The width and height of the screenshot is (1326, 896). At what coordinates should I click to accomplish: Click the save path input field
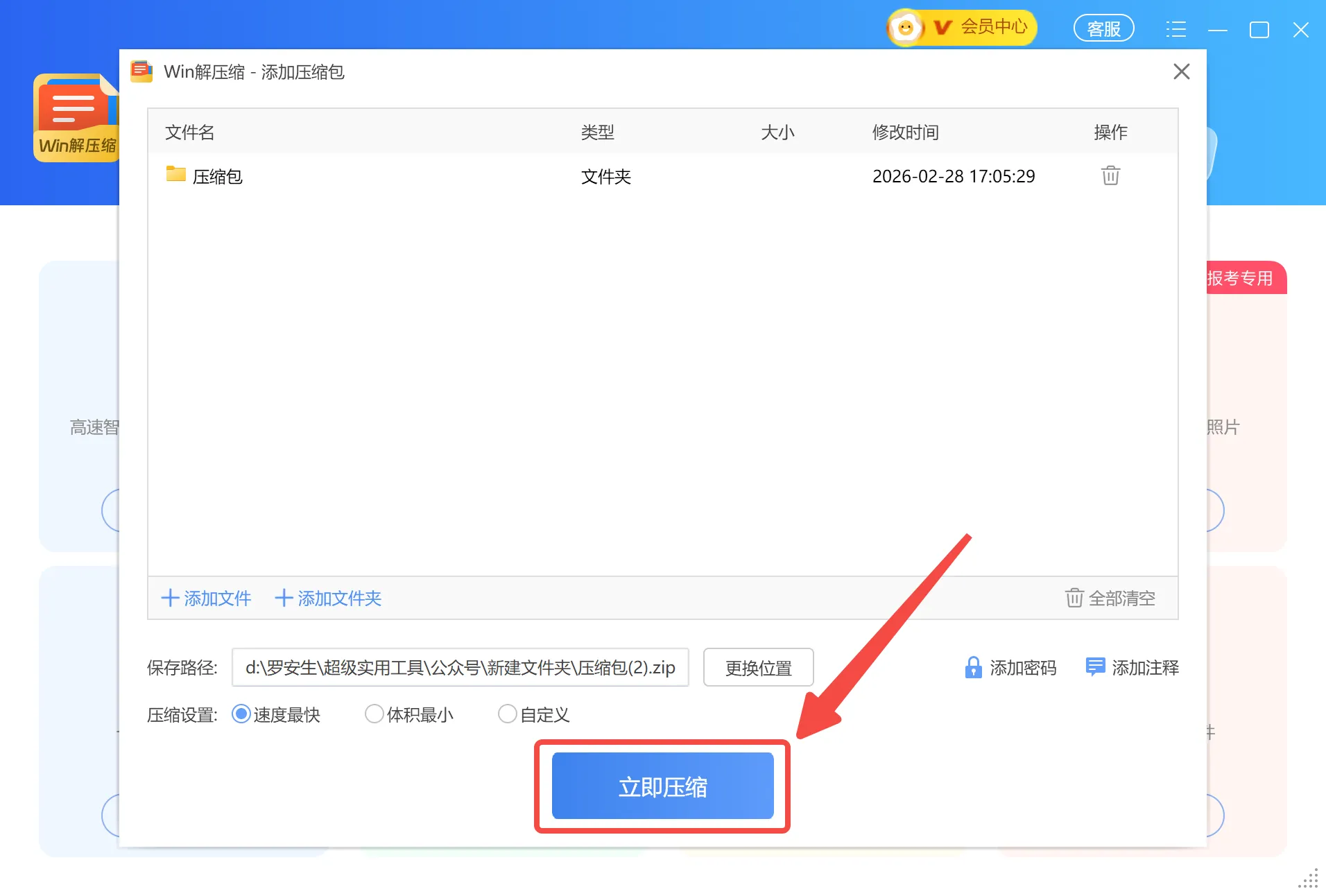460,667
